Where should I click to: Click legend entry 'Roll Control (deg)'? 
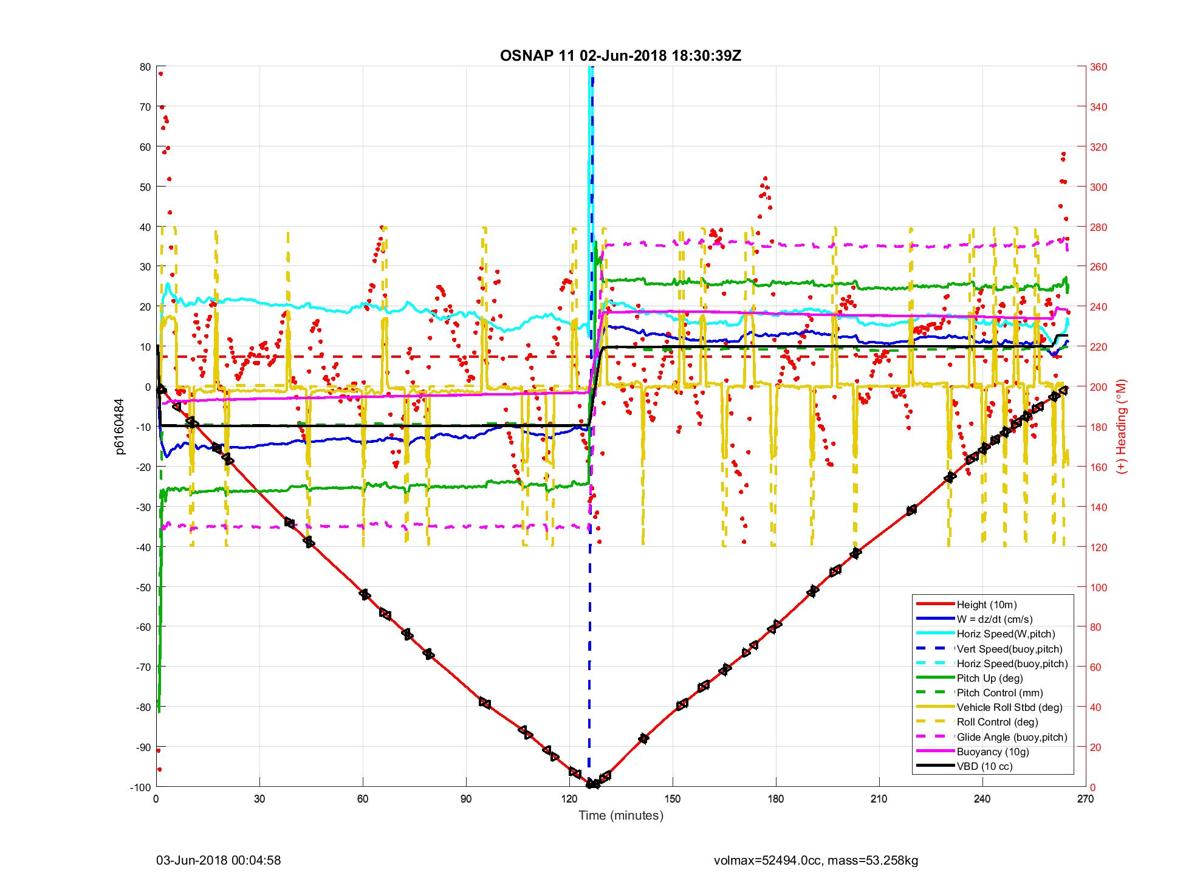coord(998,722)
